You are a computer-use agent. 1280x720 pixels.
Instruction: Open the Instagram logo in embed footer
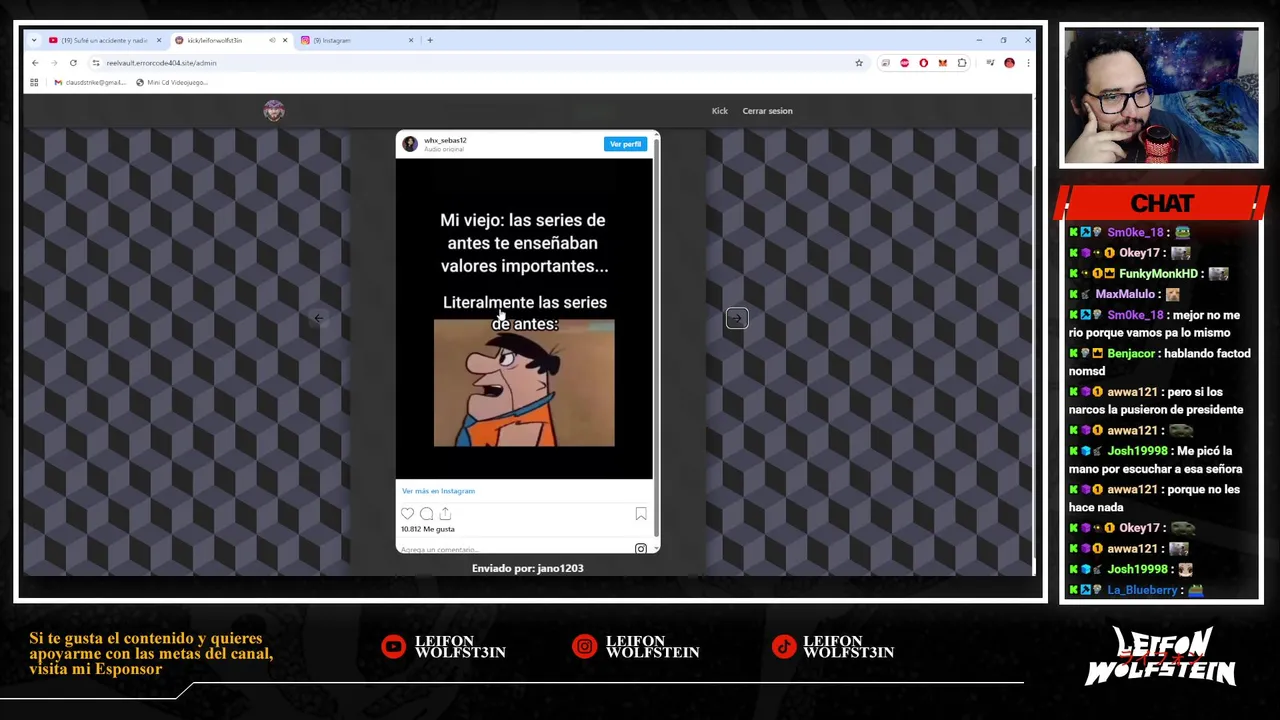tap(641, 548)
